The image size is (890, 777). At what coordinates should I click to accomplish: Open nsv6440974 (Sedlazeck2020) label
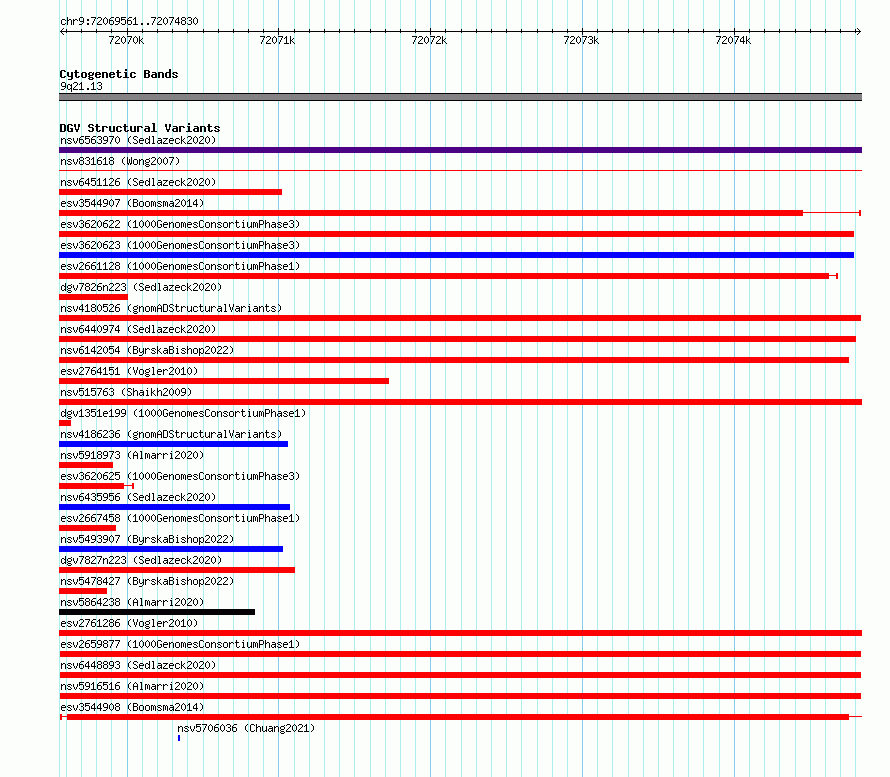click(x=138, y=329)
